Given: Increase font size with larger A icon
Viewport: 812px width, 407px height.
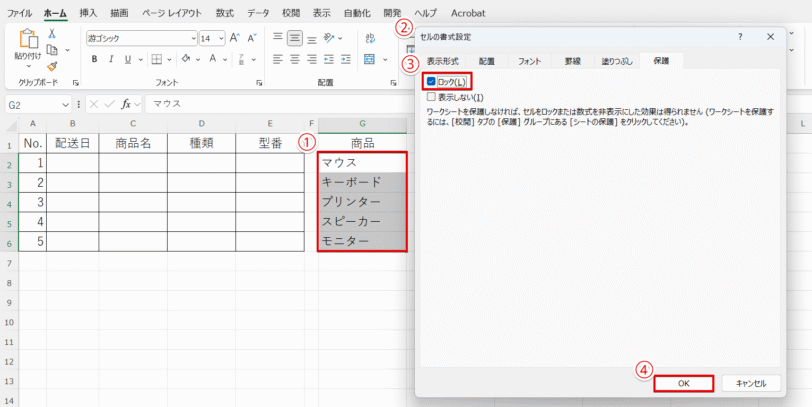Looking at the screenshot, I should [x=235, y=38].
